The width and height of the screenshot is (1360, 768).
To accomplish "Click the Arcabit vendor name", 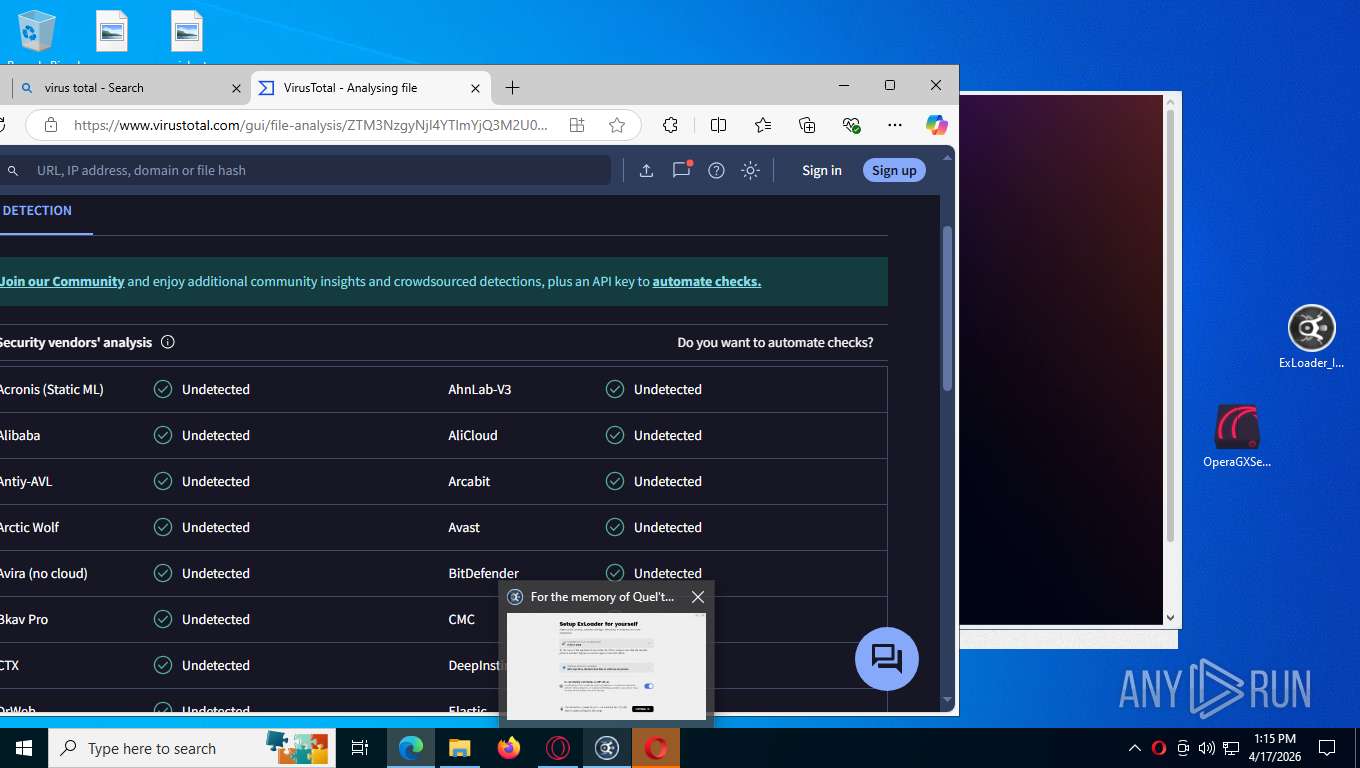I will (469, 481).
